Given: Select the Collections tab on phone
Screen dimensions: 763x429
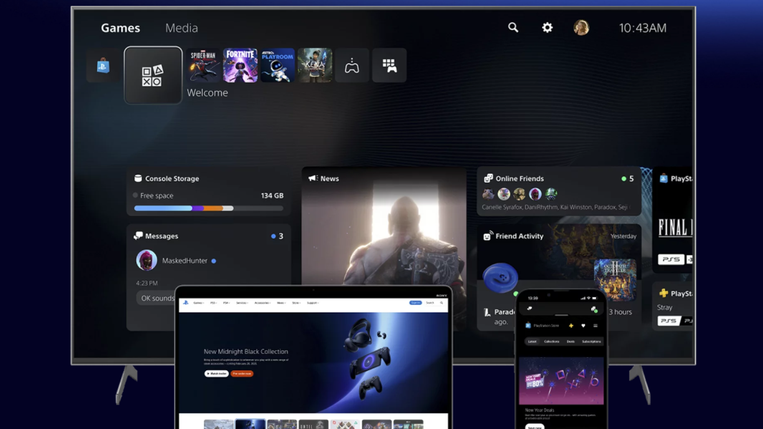Looking at the screenshot, I should (551, 341).
